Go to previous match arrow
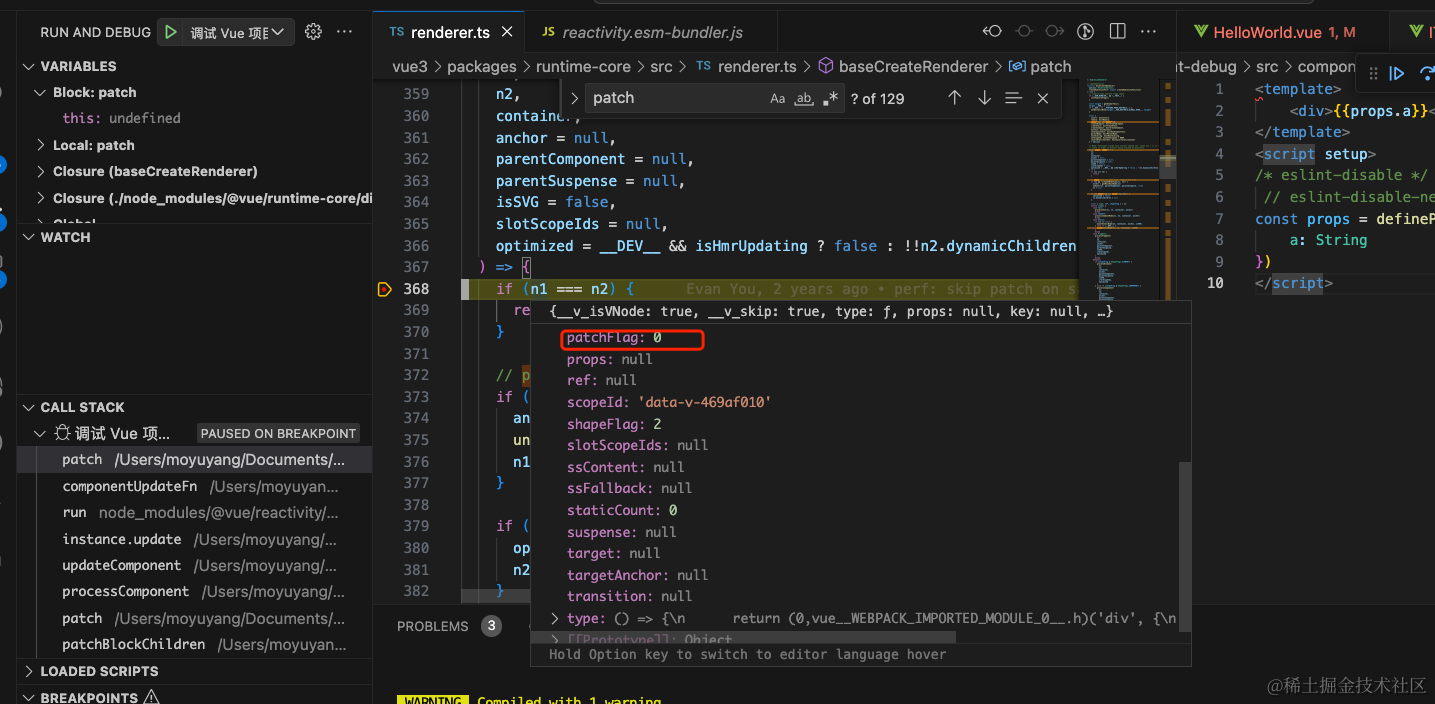 tap(954, 98)
